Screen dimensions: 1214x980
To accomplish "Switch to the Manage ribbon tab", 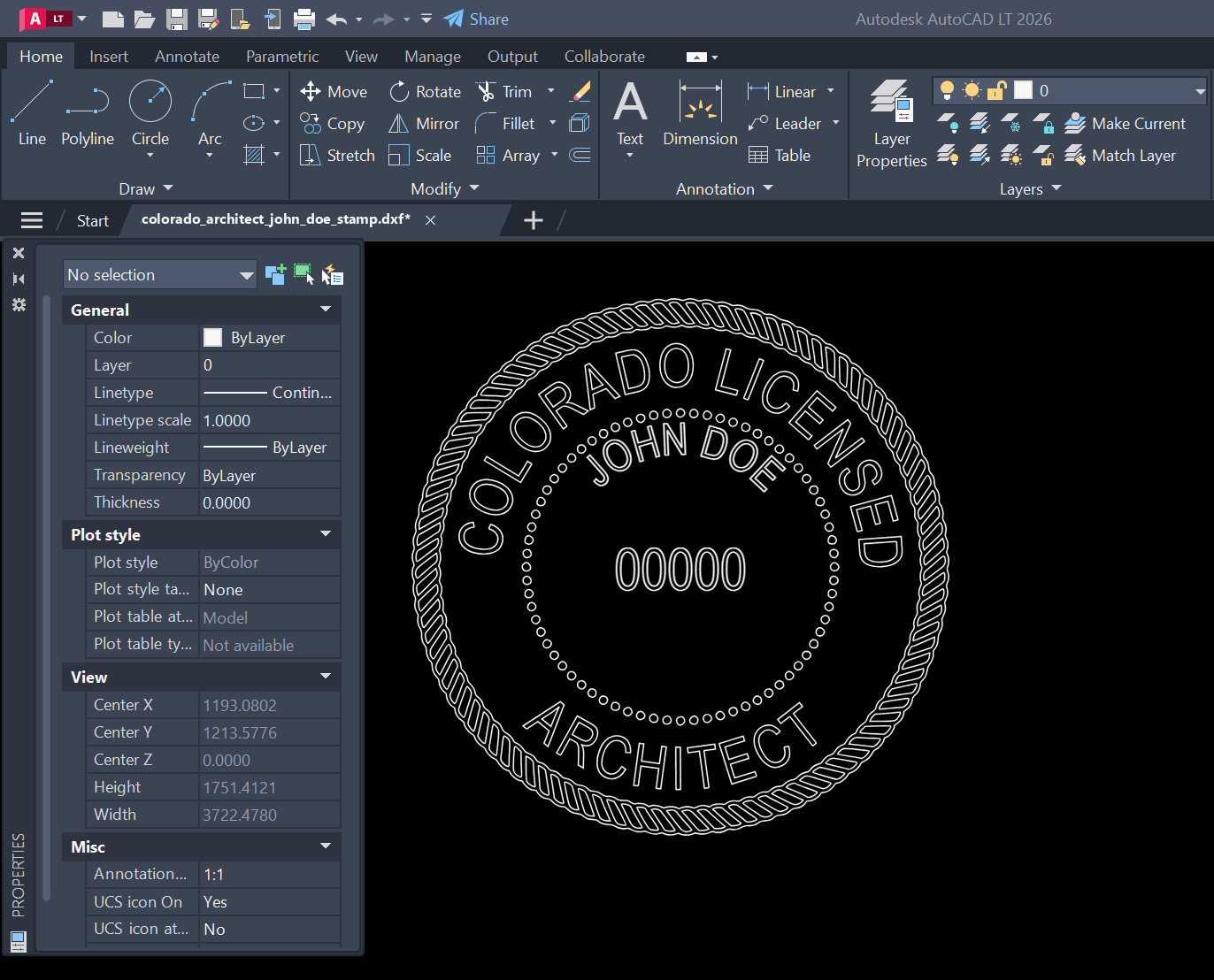I will 433,56.
